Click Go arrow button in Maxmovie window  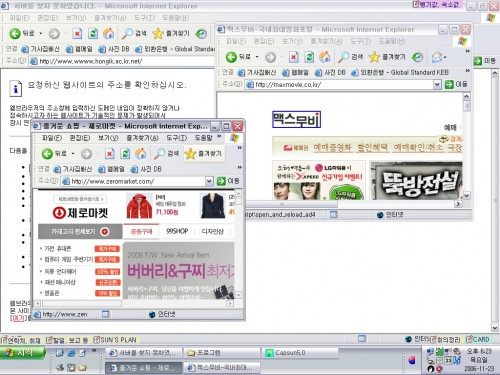click(456, 84)
